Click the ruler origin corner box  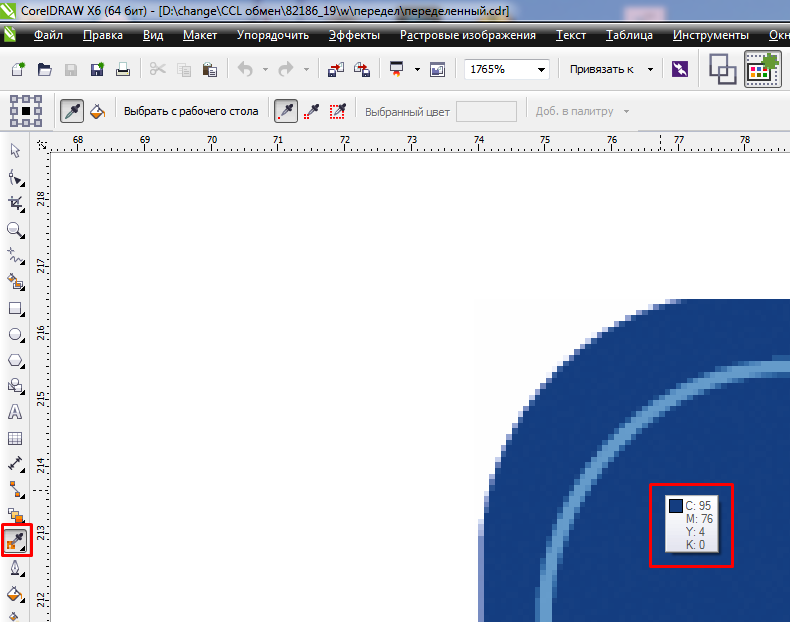42,145
